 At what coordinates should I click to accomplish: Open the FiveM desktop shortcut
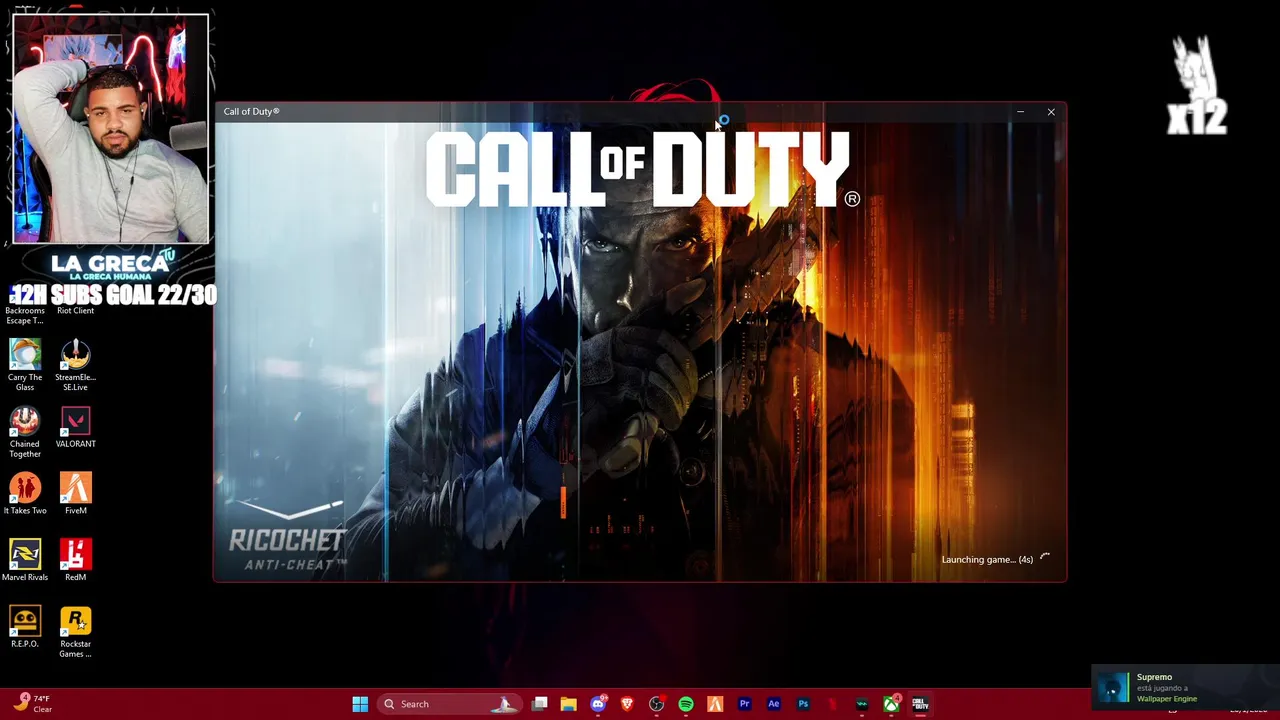(76, 494)
